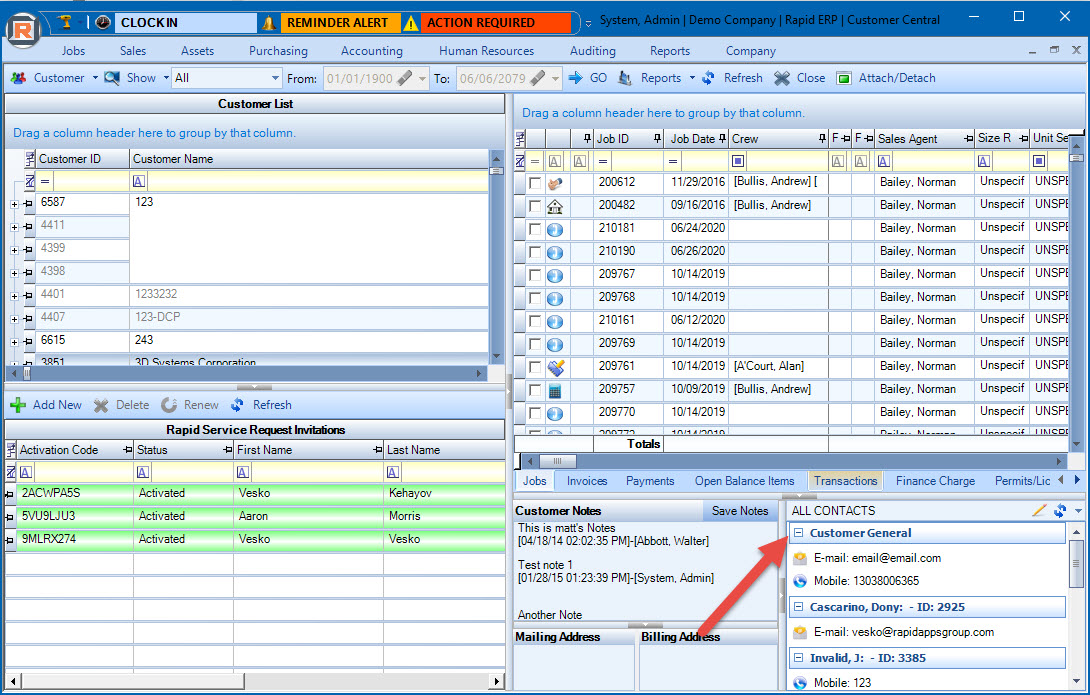Switch to the Finance Charge tab

click(935, 481)
